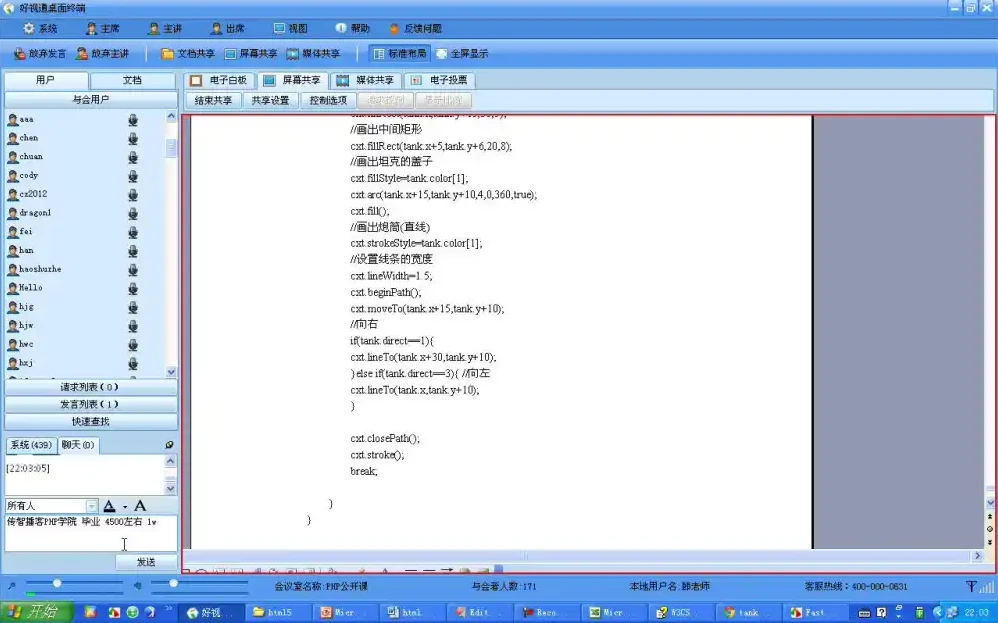This screenshot has height=623, width=998.
Task: Select the 媒体共享 media sharing toolbar icon
Action: point(314,53)
